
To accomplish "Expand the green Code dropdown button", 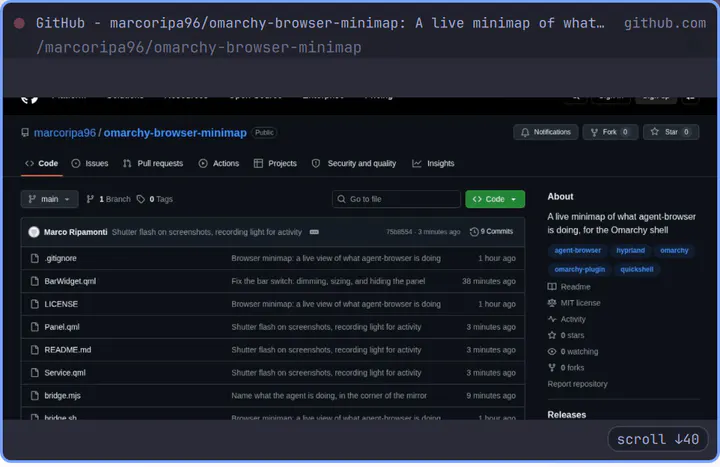I will 495,199.
